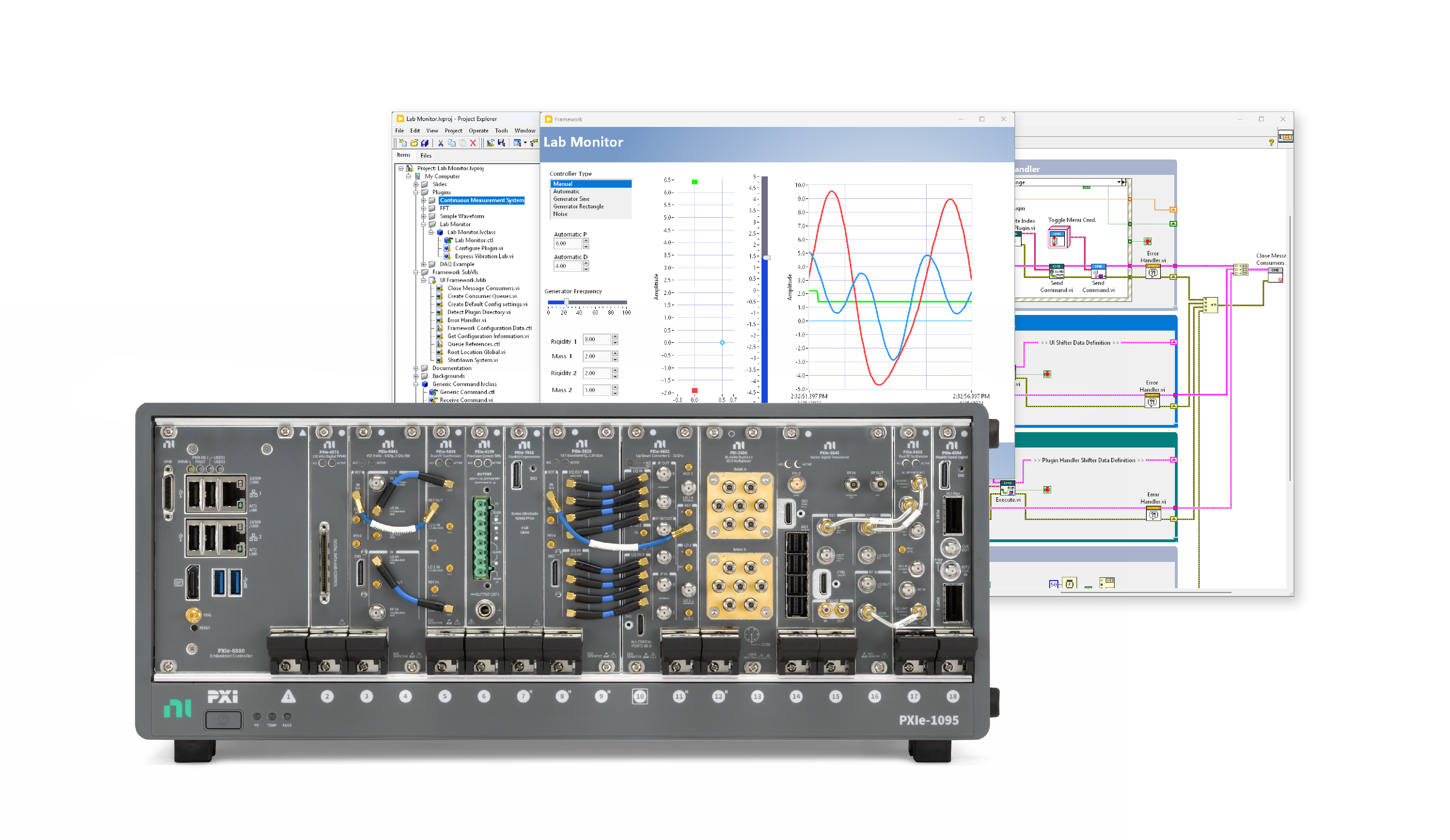Open the Operate menu
Image resolution: width=1450 pixels, height=840 pixels.
pos(478,131)
